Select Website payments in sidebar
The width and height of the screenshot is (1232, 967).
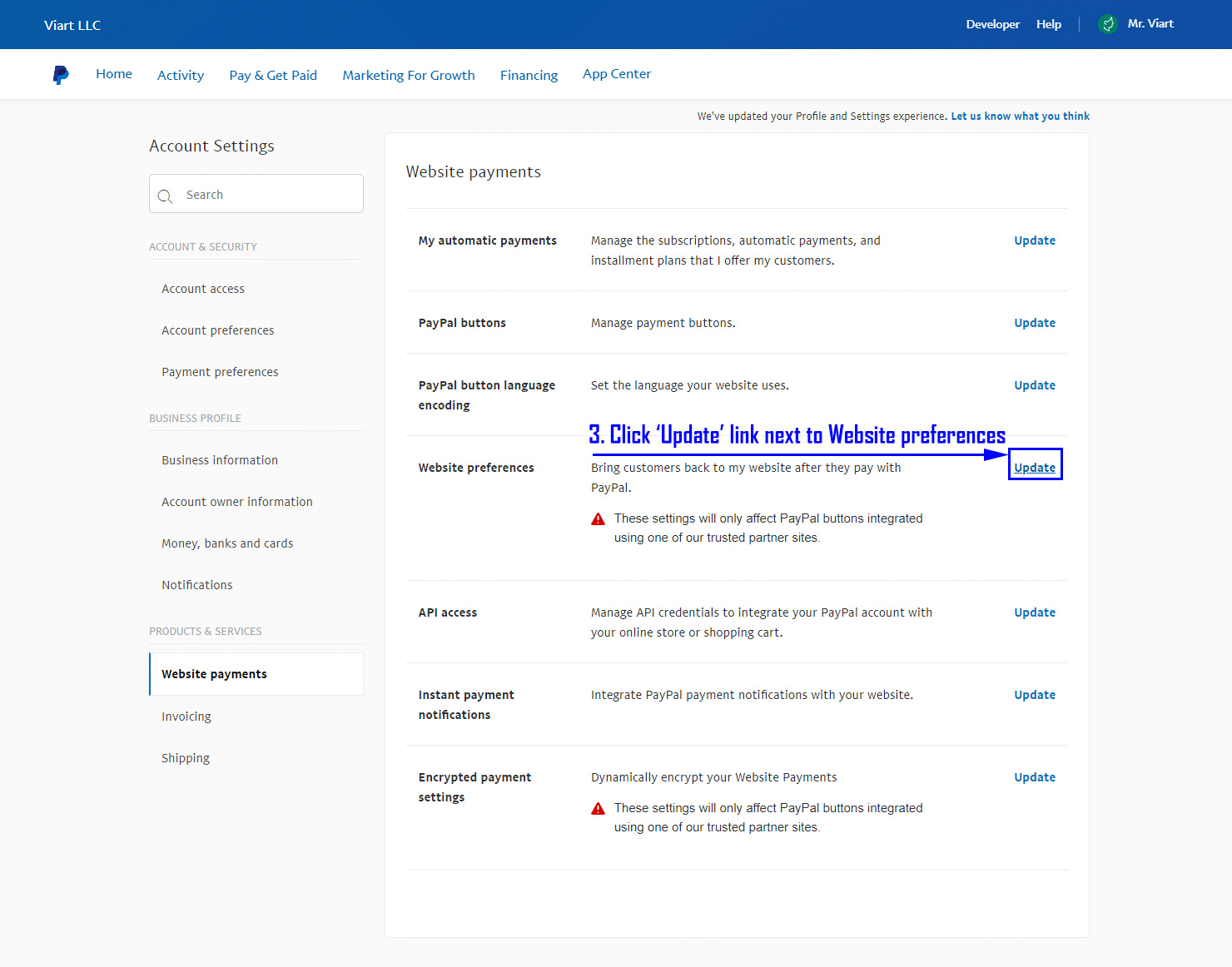pos(256,674)
